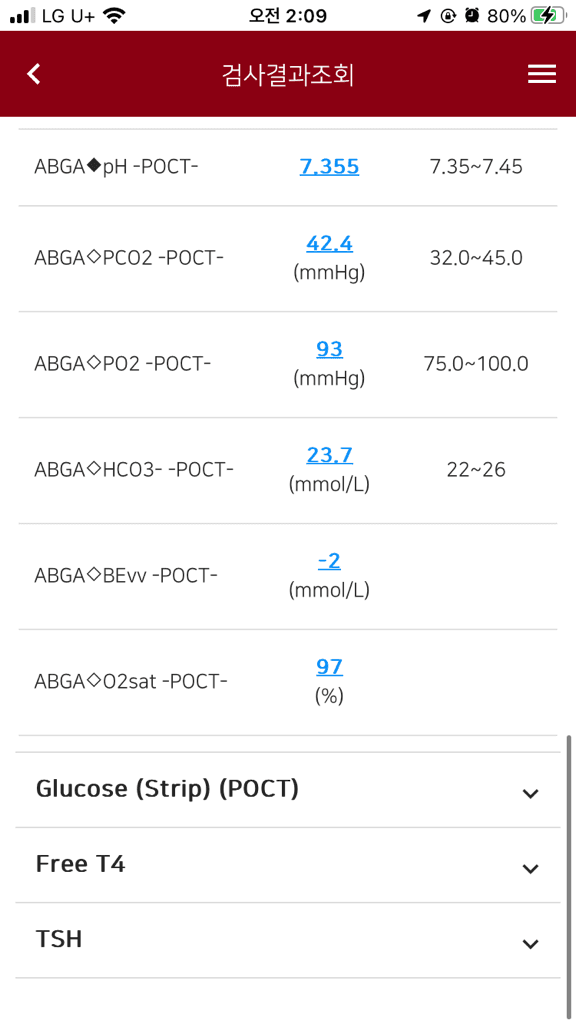
Task: Tap the alarm clock status icon
Action: coord(472,16)
